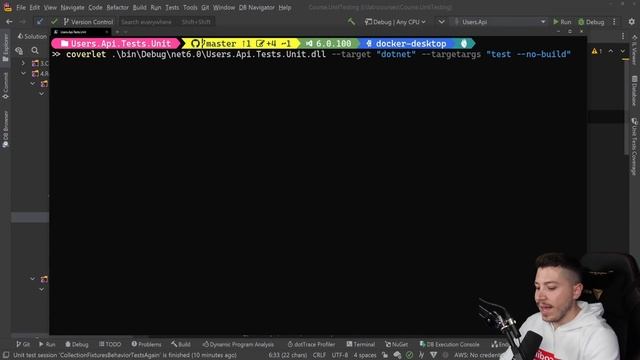
Task: Toggle the read-only lock icon
Action: (x=385, y=356)
